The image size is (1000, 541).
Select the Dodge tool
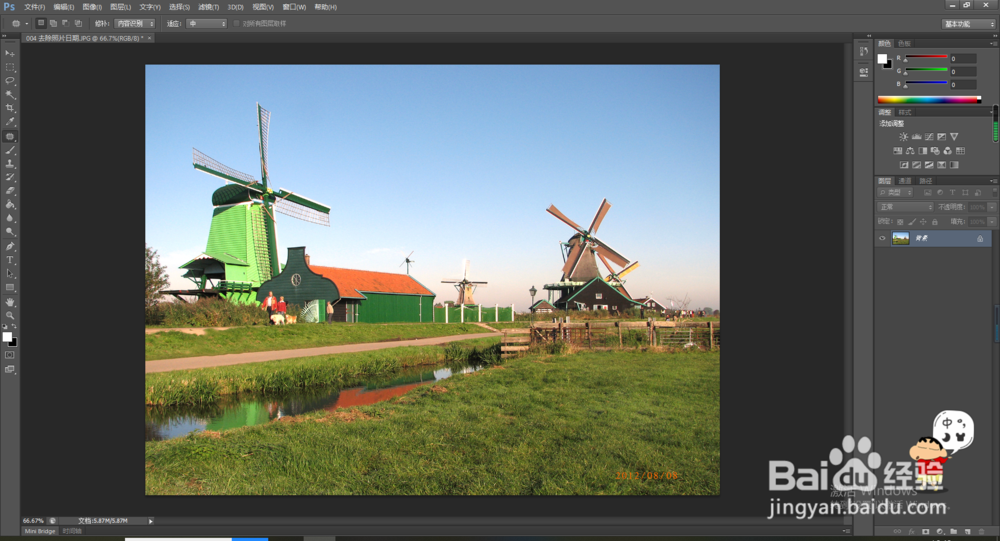(10, 232)
